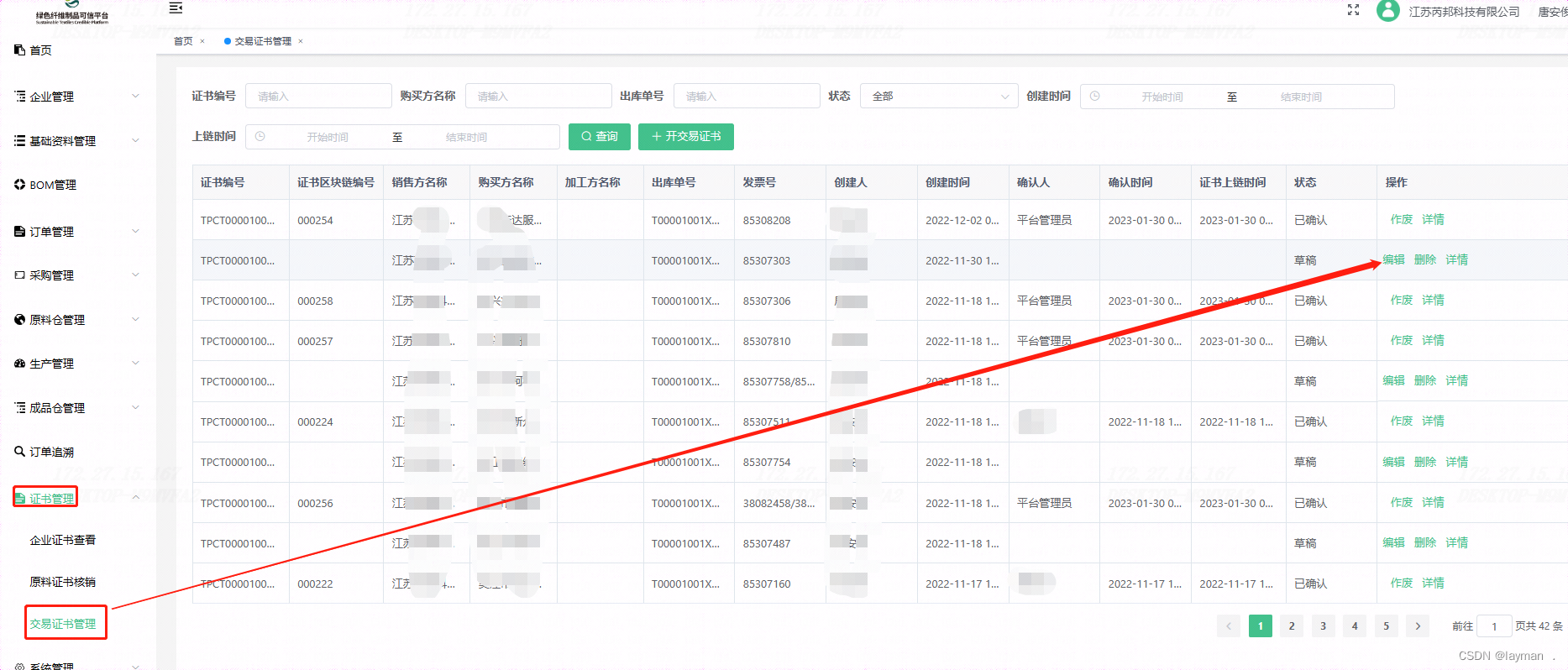Expand the 原料仓管理 menu chevron
Viewport: 1568px width, 670px height.
(x=136, y=320)
